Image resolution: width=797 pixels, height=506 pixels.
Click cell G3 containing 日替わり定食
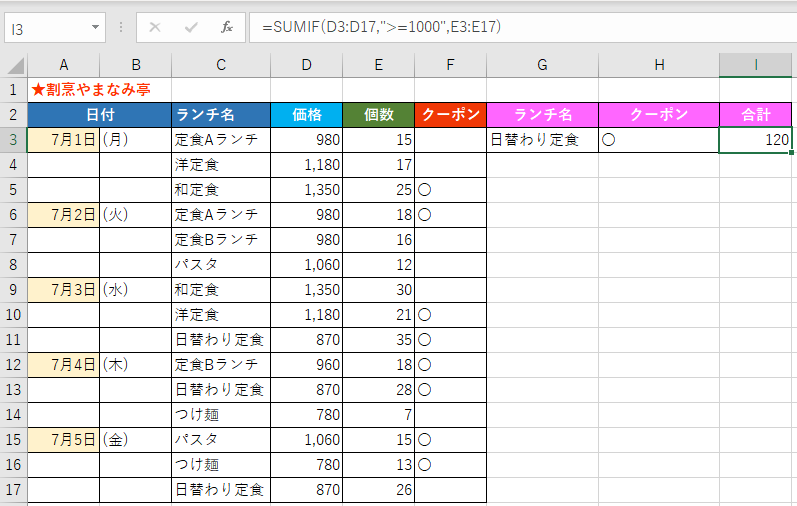pos(542,140)
